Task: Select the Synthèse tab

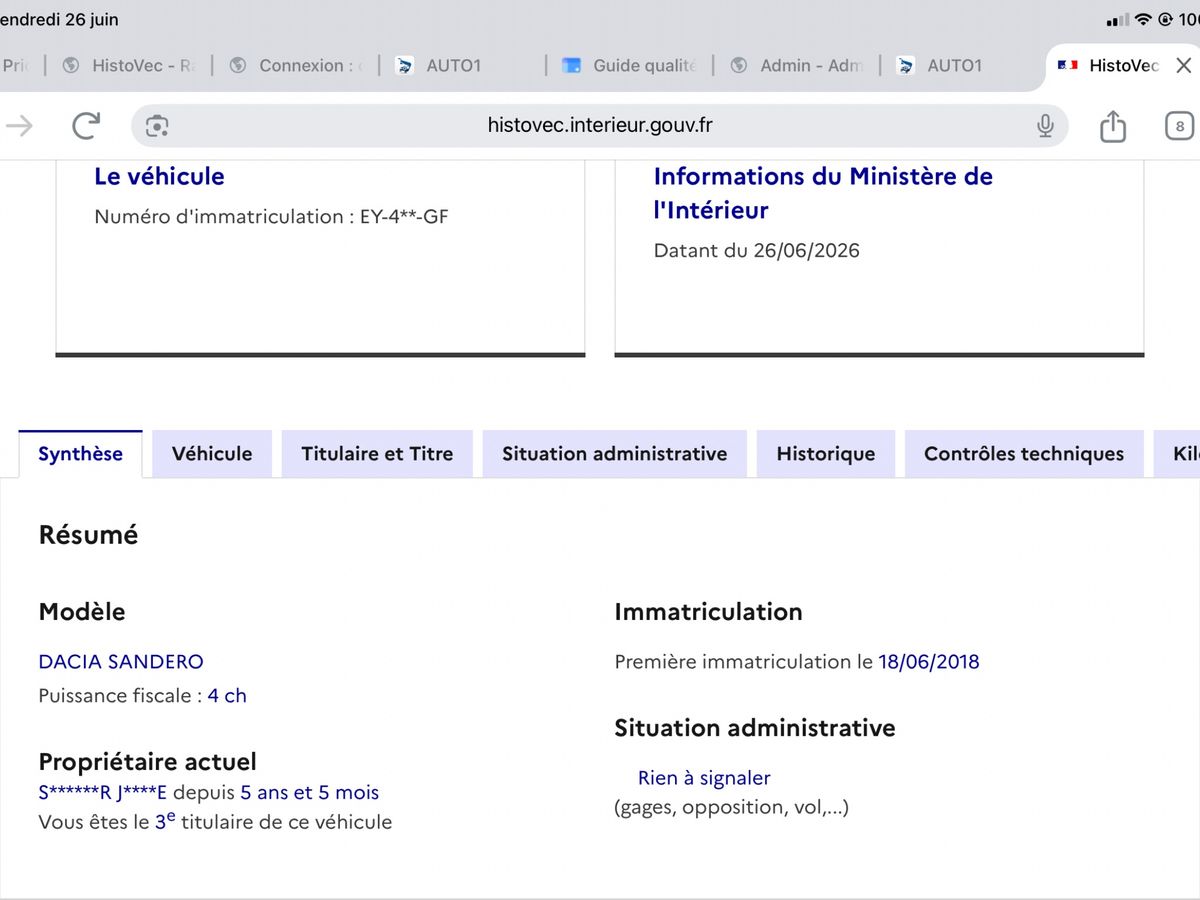Action: click(x=81, y=454)
